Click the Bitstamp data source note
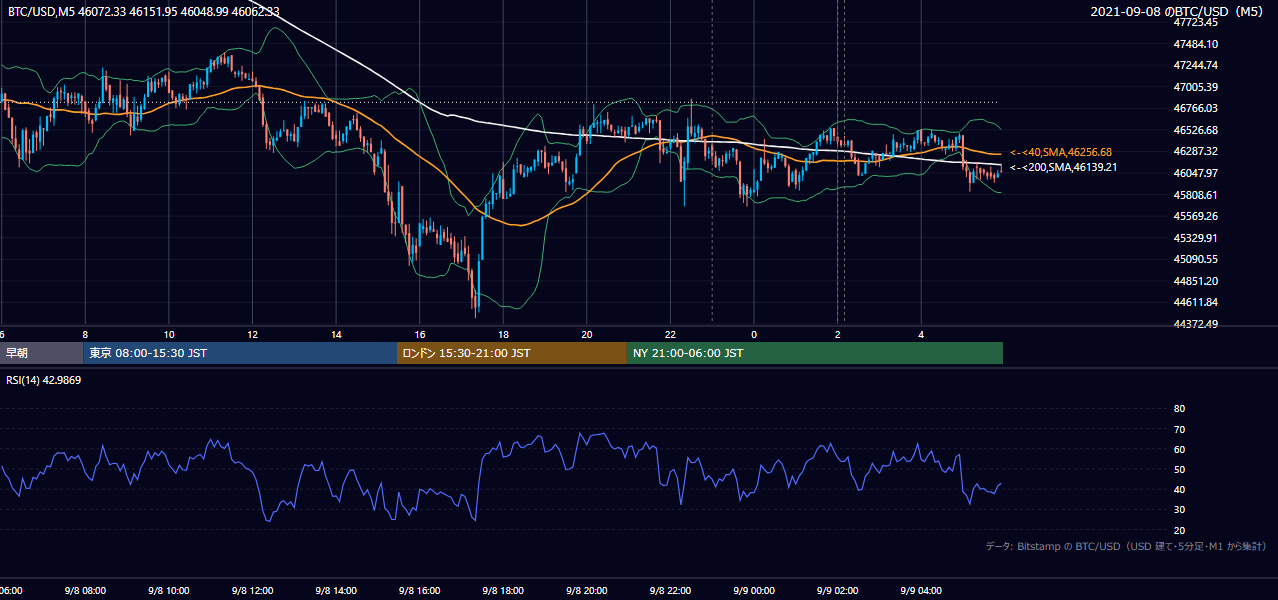The width and height of the screenshot is (1278, 600). click(x=1126, y=546)
